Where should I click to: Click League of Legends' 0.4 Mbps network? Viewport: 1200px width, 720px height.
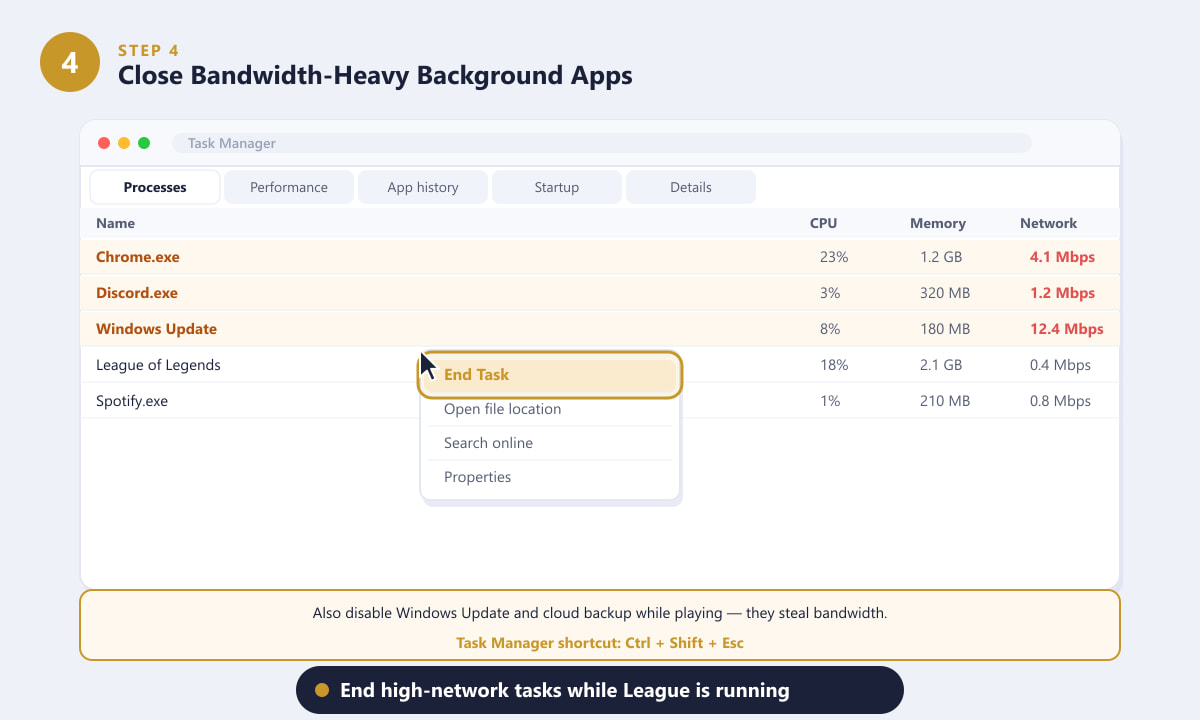[1060, 365]
